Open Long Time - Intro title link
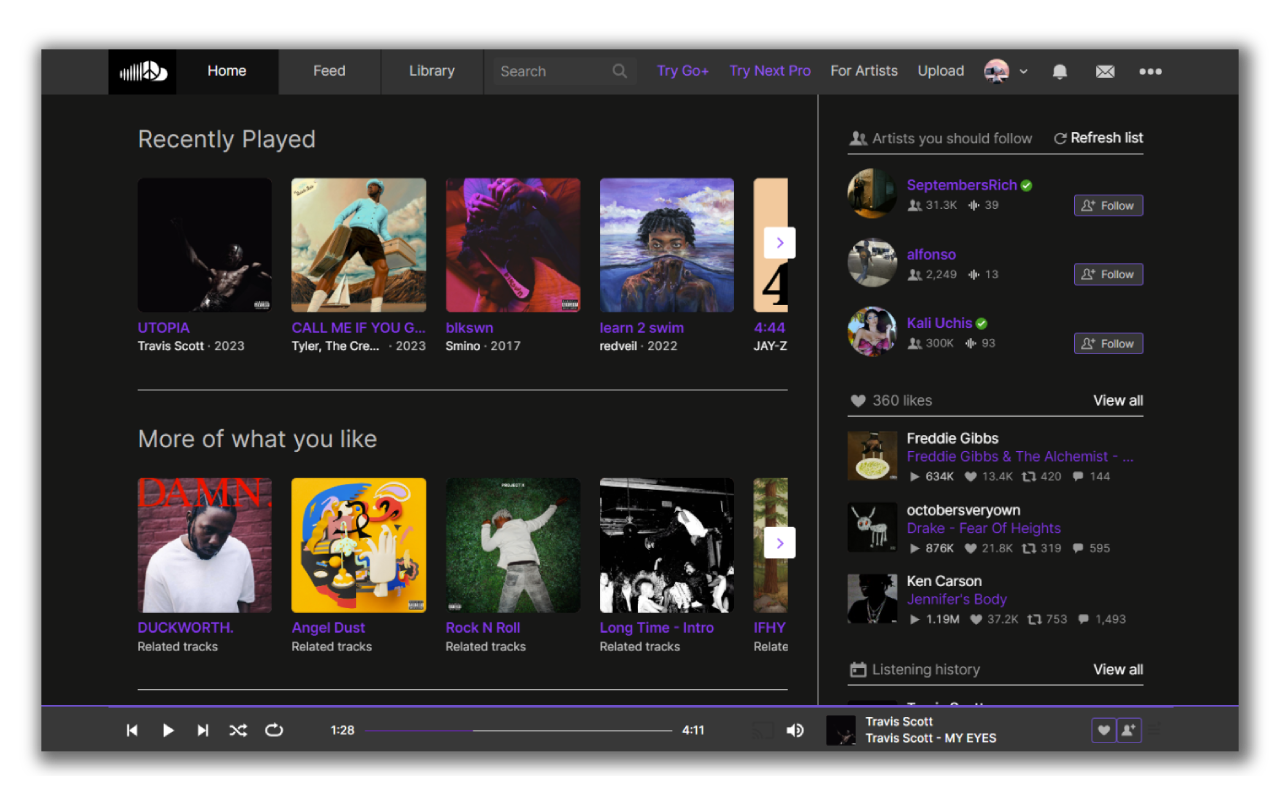1280x800 pixels. coord(657,627)
